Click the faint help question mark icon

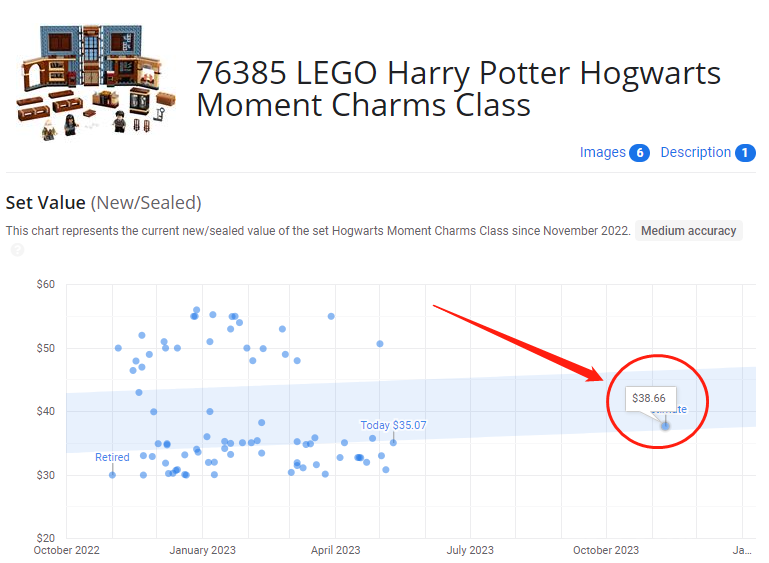17,250
